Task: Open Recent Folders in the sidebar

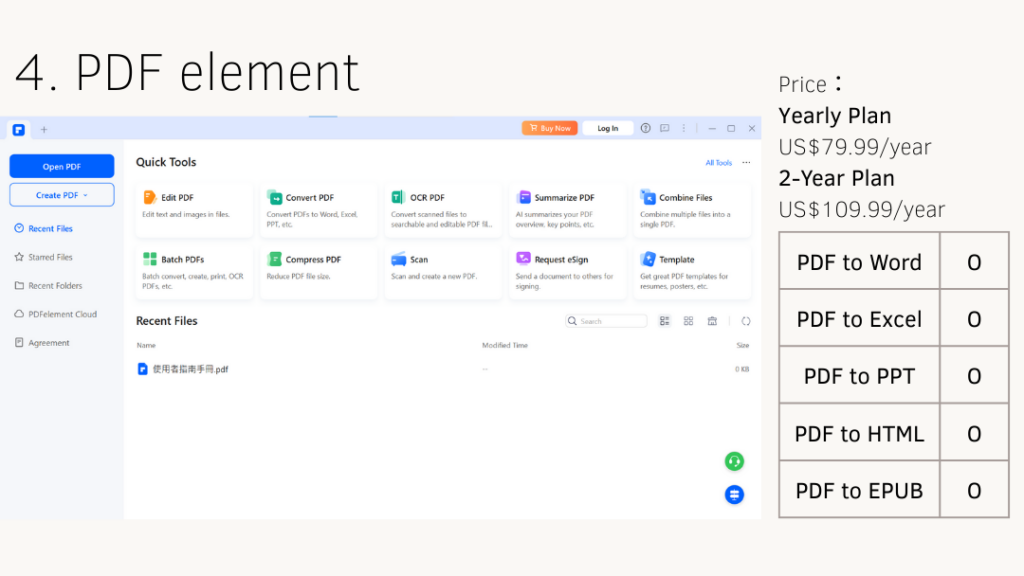Action: [x=48, y=286]
